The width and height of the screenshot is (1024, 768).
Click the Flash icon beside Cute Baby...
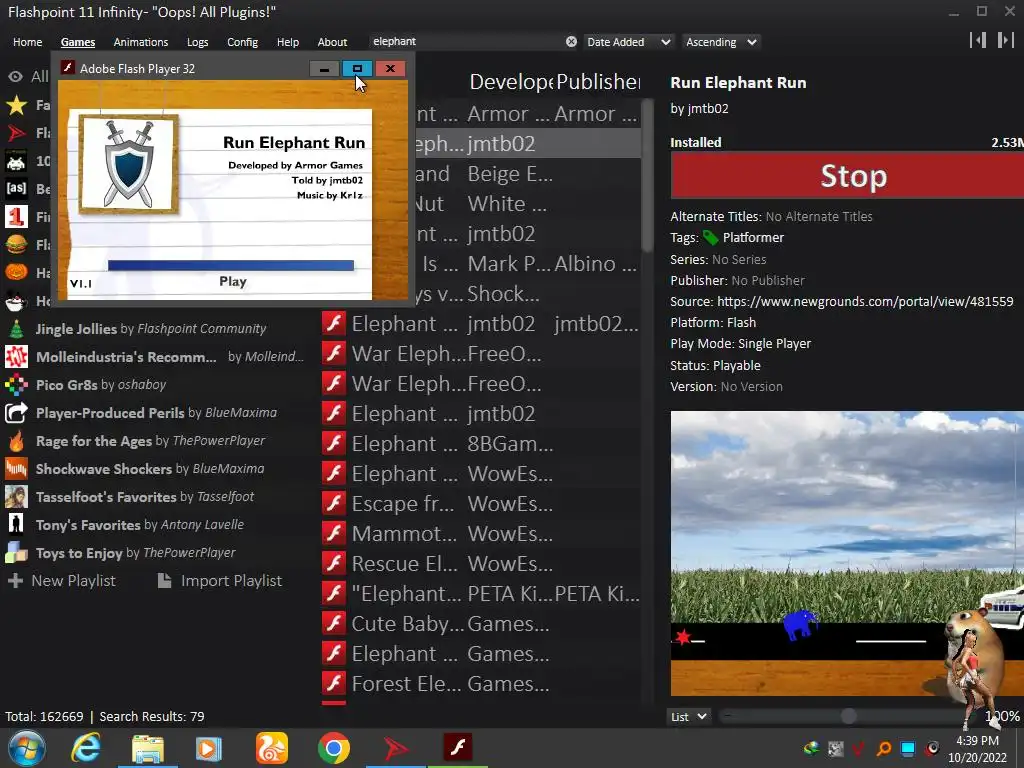pyautogui.click(x=334, y=624)
